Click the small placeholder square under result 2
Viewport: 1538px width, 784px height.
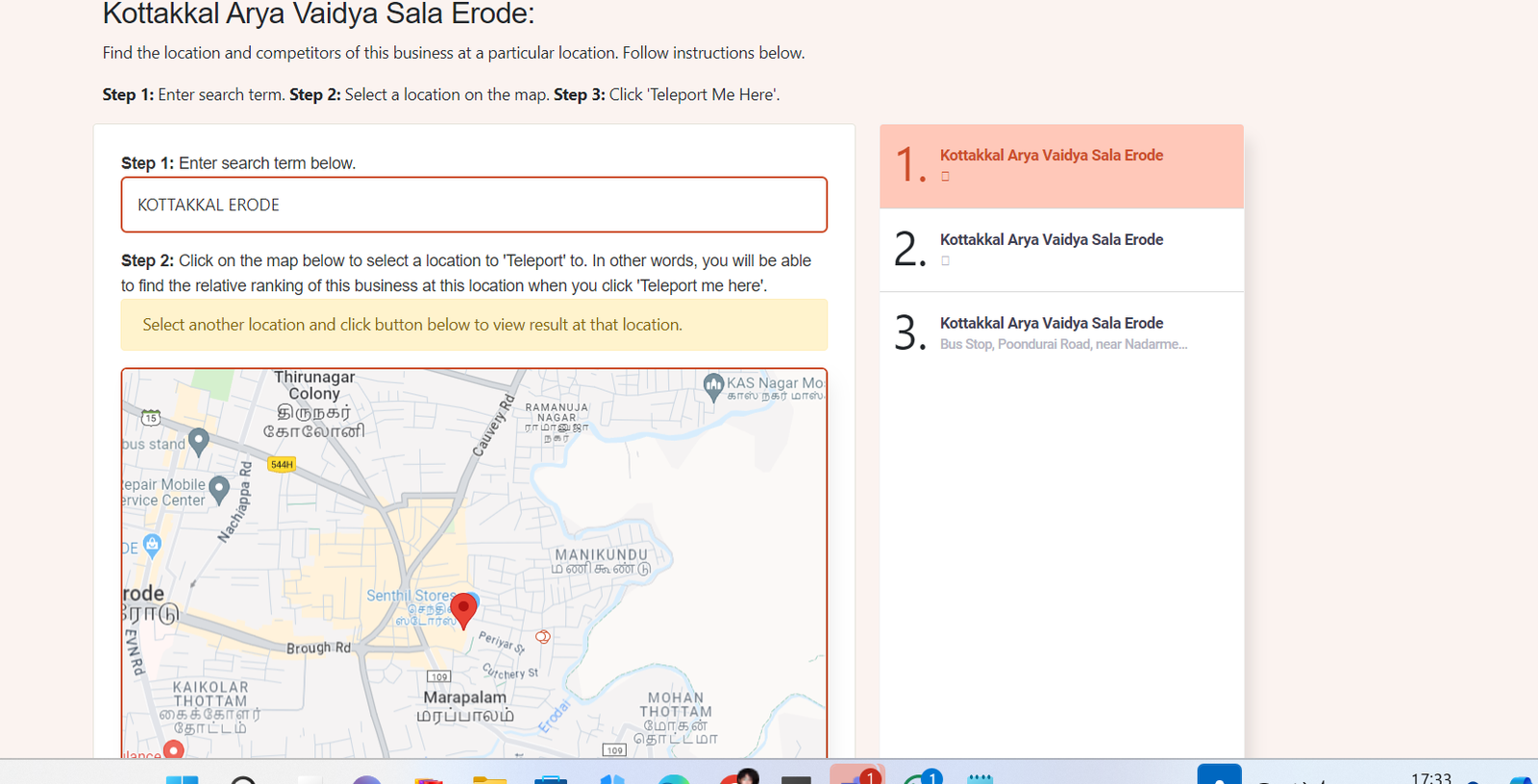(945, 260)
